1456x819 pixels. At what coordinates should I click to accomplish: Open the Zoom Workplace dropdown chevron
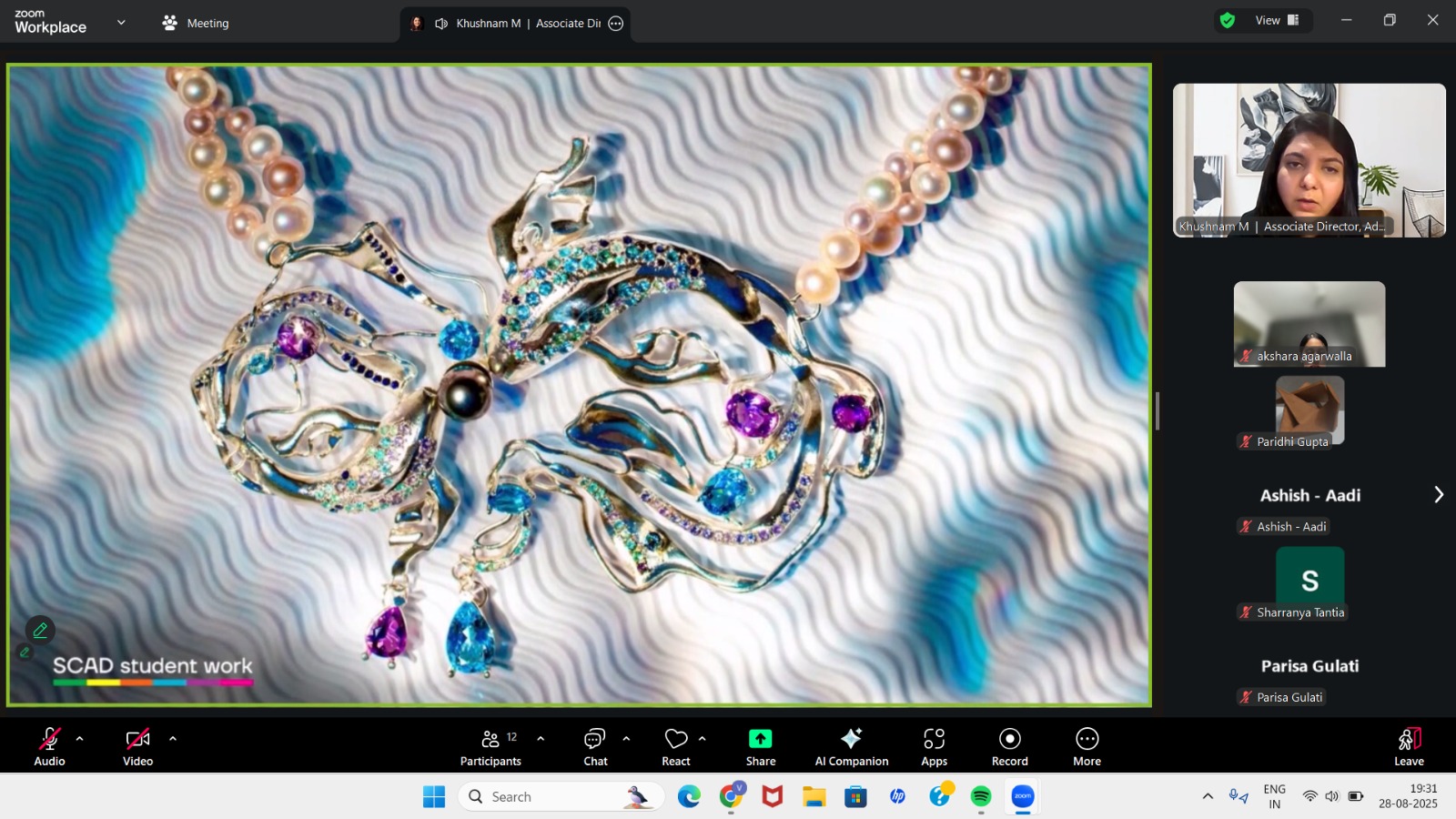pos(121,23)
